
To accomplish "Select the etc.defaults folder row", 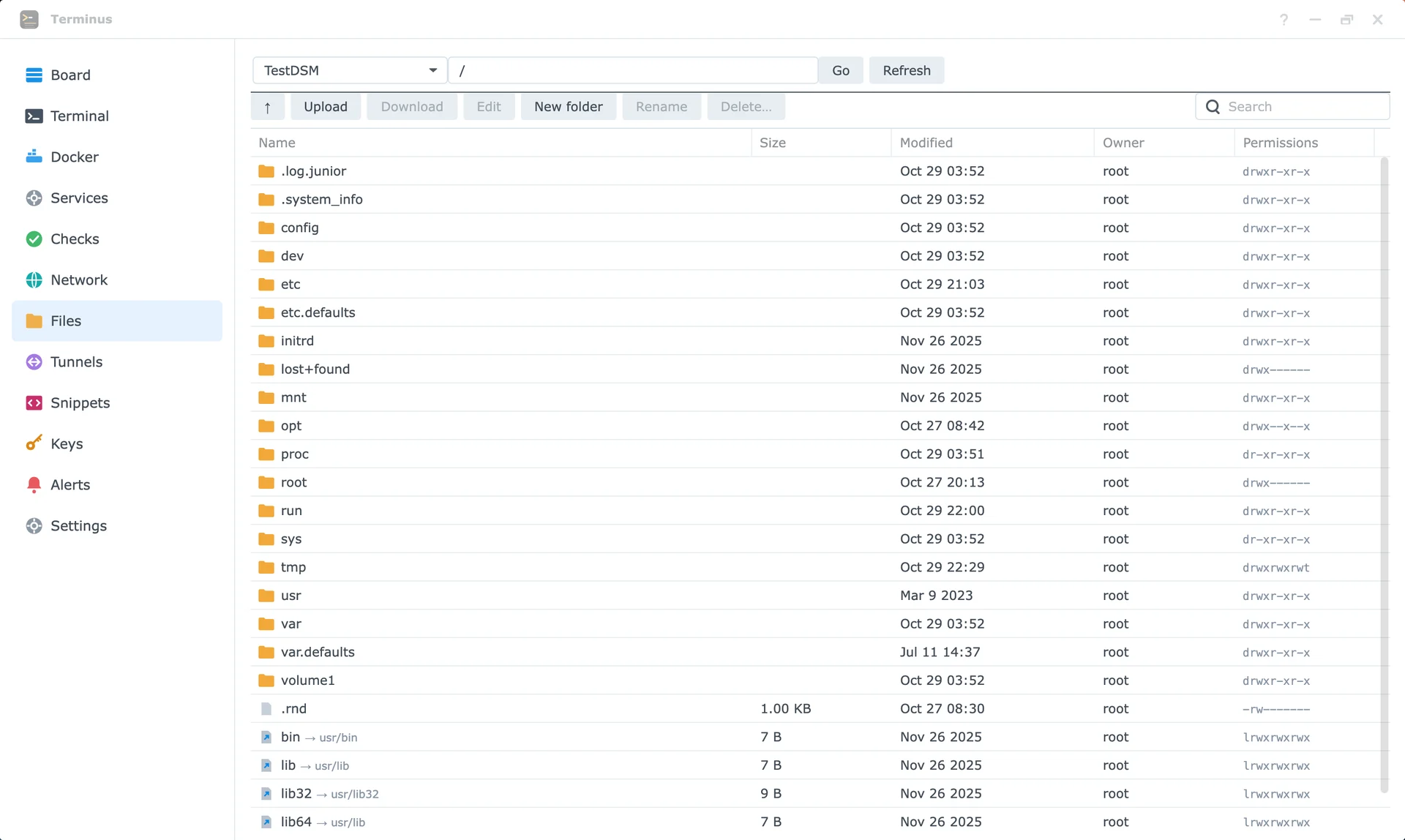I will [815, 312].
